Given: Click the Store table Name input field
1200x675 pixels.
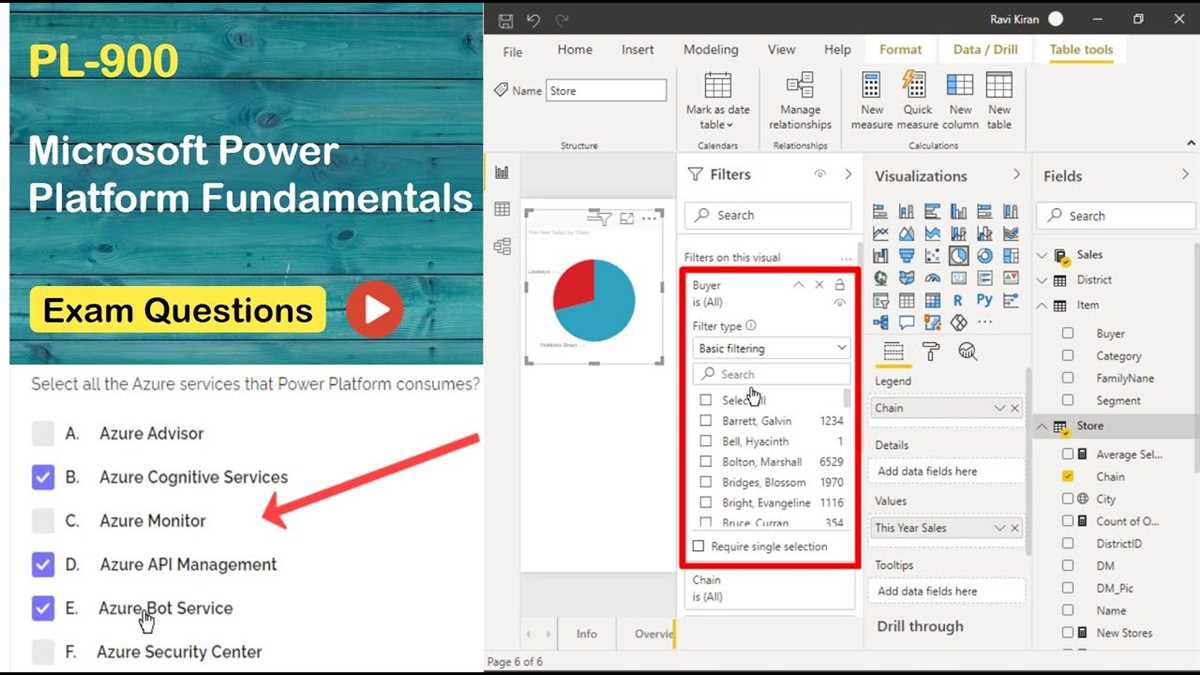Looking at the screenshot, I should (x=606, y=91).
